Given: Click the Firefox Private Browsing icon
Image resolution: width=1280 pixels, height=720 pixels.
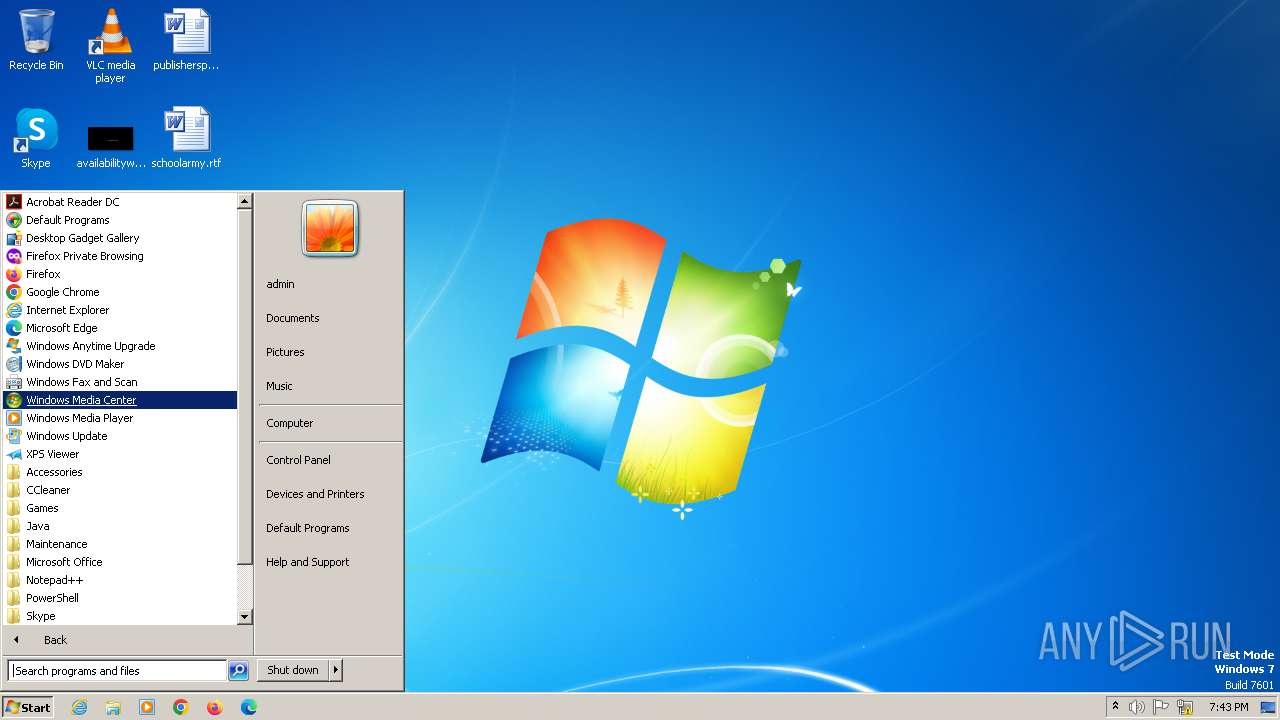Looking at the screenshot, I should tap(14, 256).
